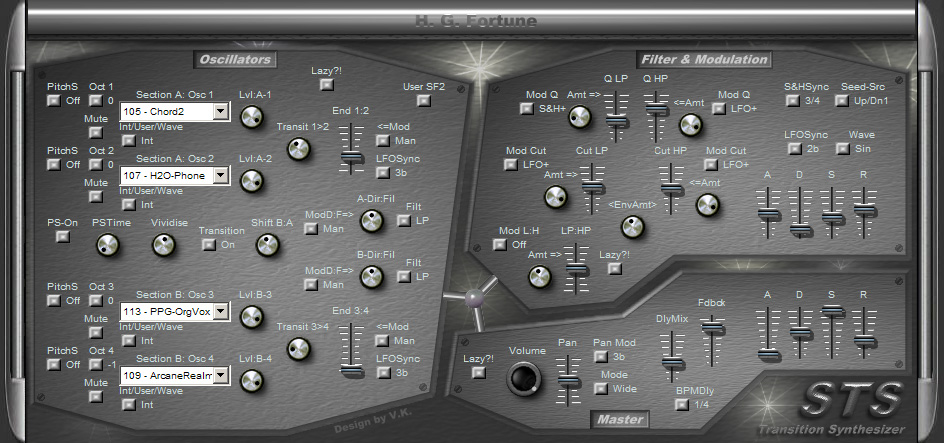The width and height of the screenshot is (944, 443).
Task: Click the A-Dir:Fil knob
Action: click(371, 222)
